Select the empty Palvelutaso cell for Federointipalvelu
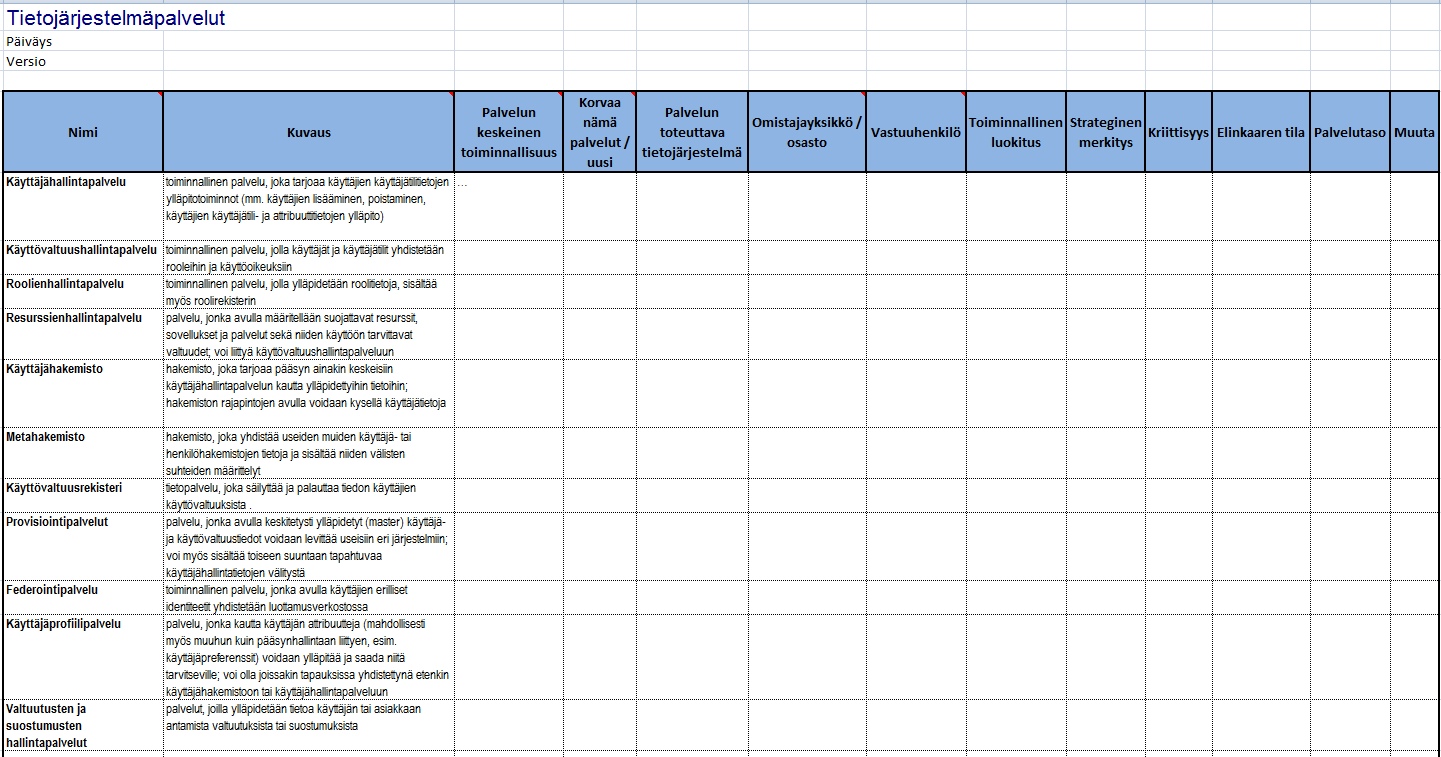Image resolution: width=1441 pixels, height=757 pixels. tap(1350, 598)
